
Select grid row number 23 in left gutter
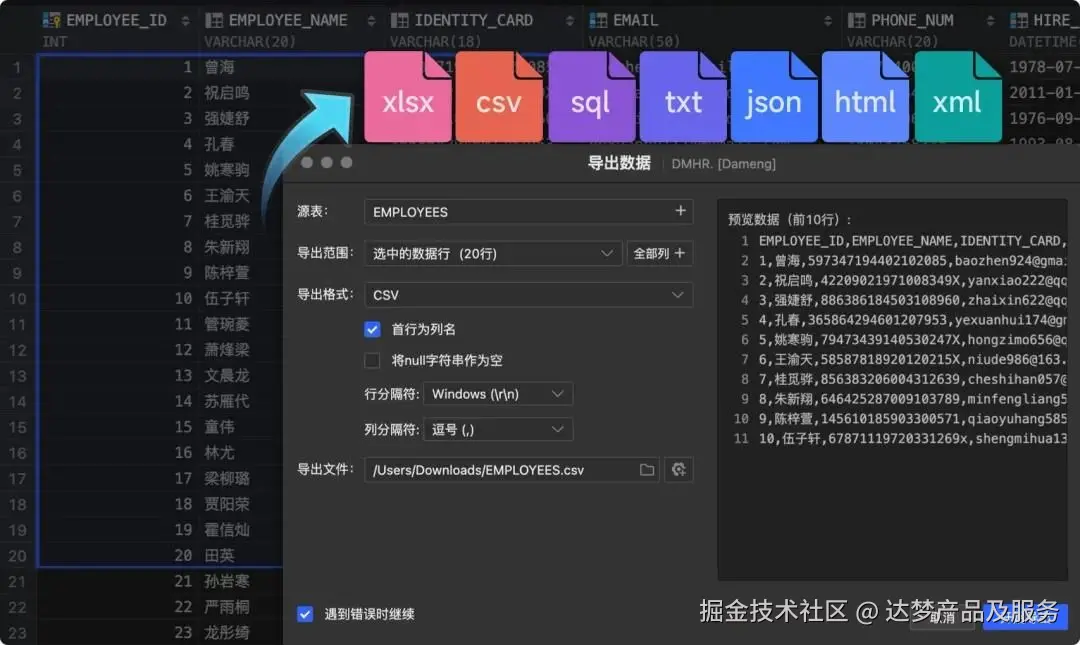tap(17, 633)
